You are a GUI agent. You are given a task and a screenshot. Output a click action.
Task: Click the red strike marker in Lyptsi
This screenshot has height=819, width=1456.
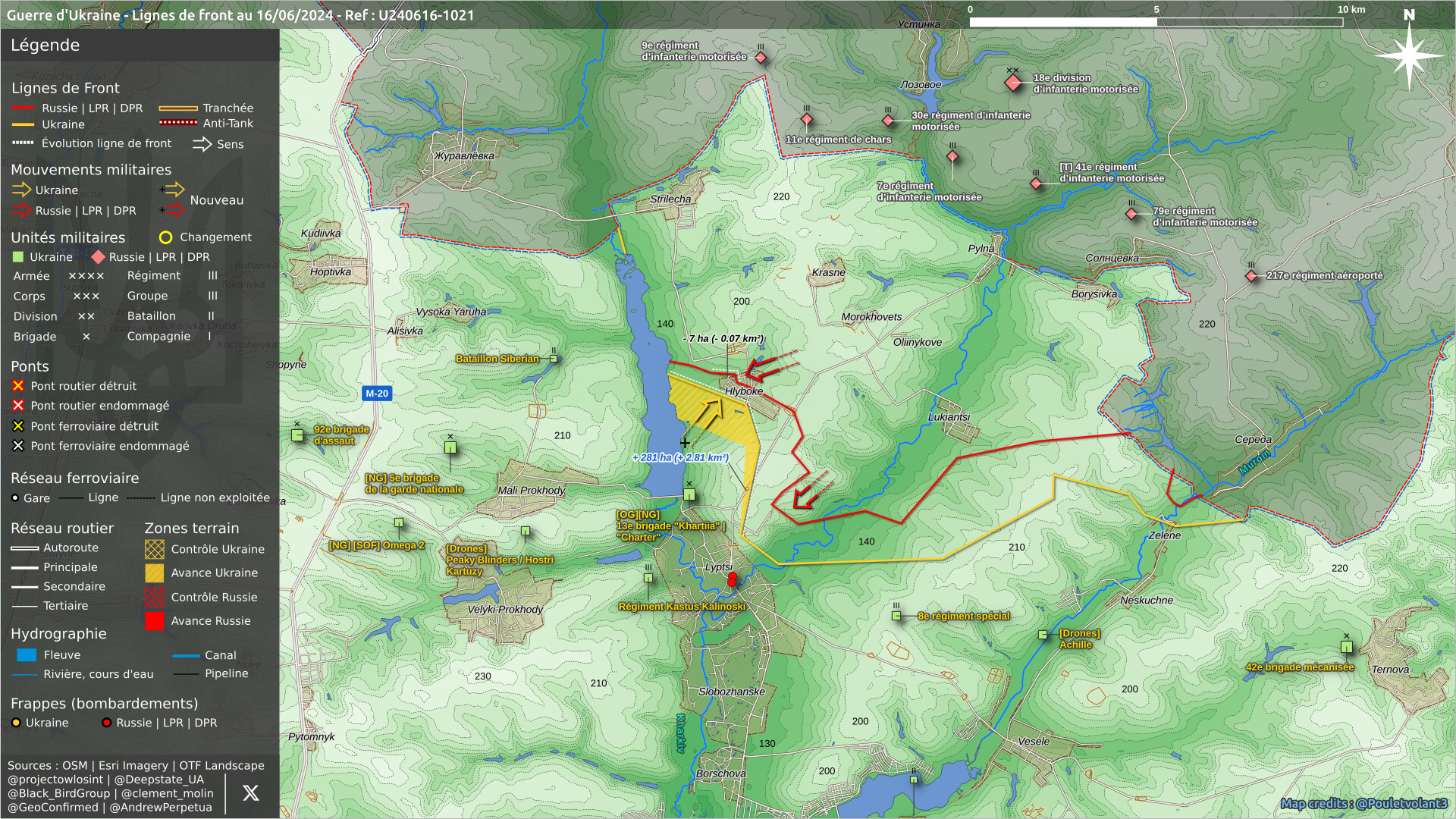[732, 579]
